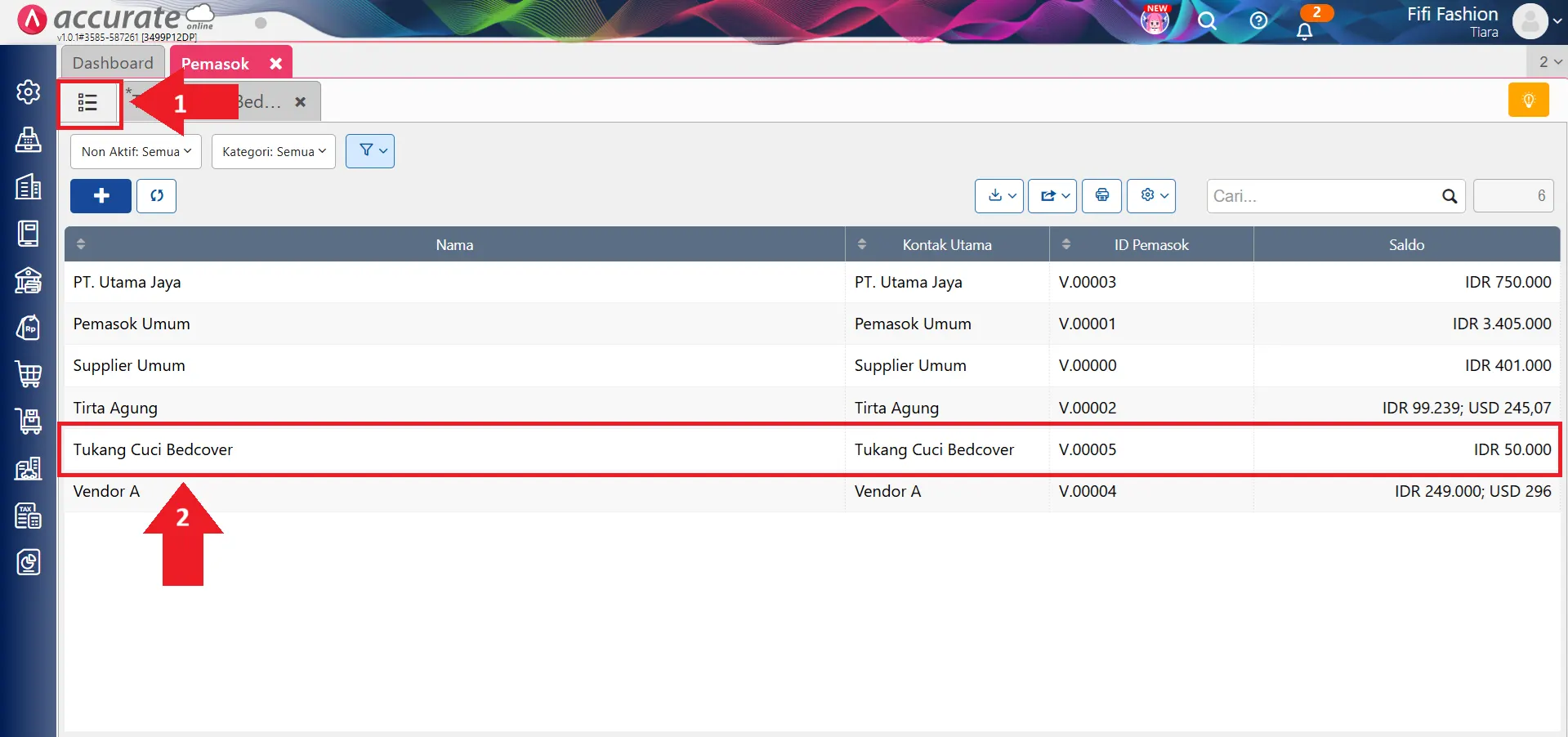Screen dimensions: 1568x737
Task: Click the blue add new supplier button
Action: point(101,196)
